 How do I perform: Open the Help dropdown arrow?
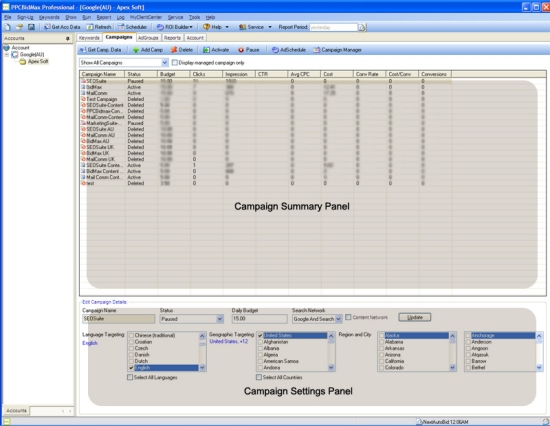pos(227,27)
